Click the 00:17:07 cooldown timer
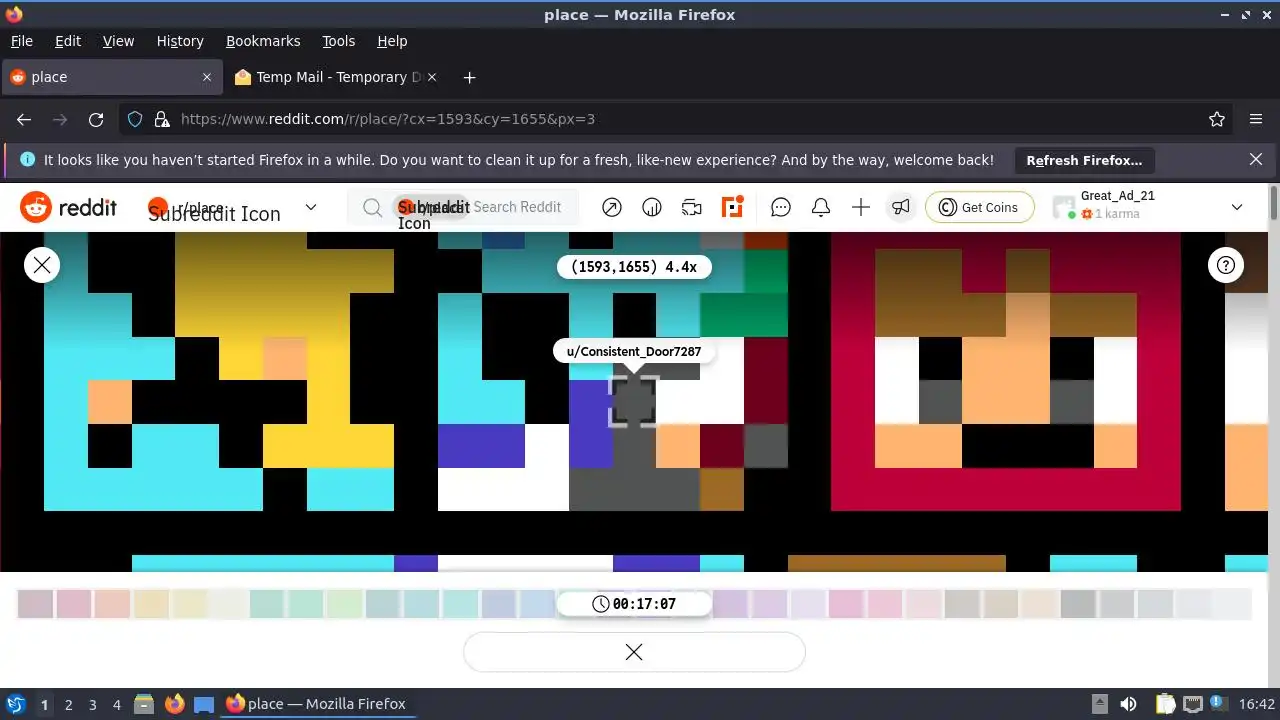Viewport: 1280px width, 720px height. pos(634,604)
